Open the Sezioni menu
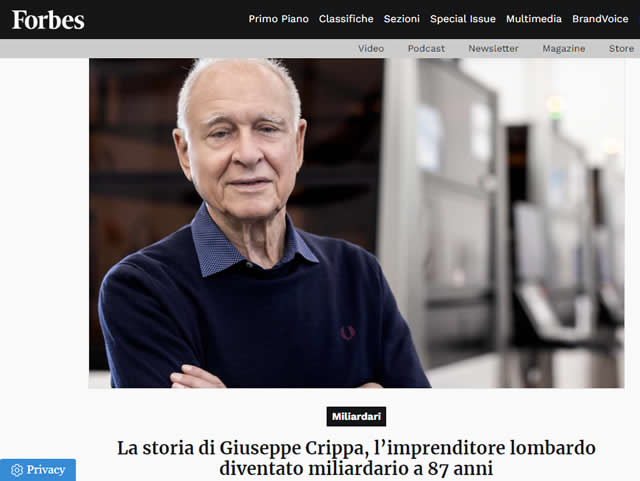 click(402, 19)
